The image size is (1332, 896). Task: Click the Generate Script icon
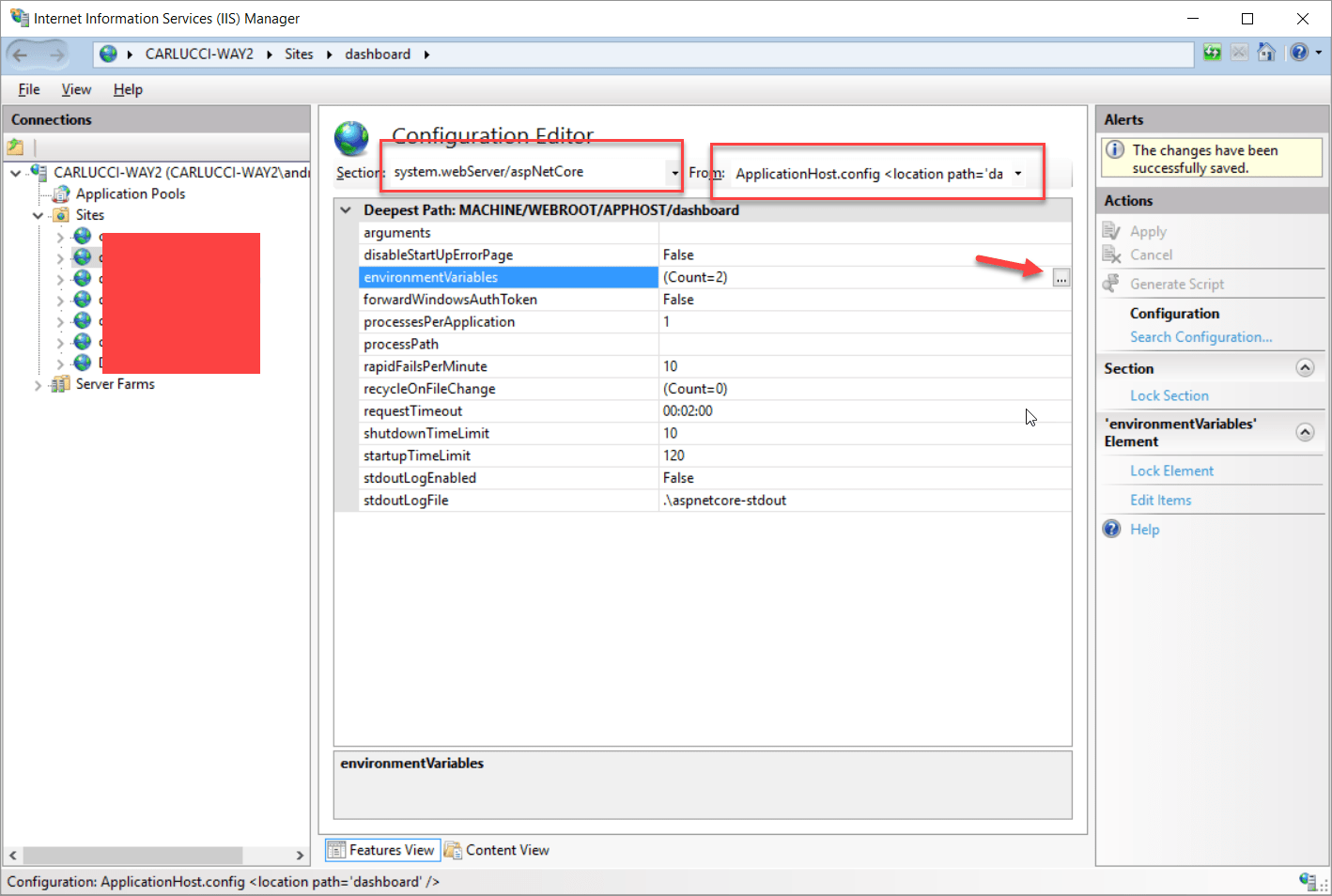coord(1112,284)
